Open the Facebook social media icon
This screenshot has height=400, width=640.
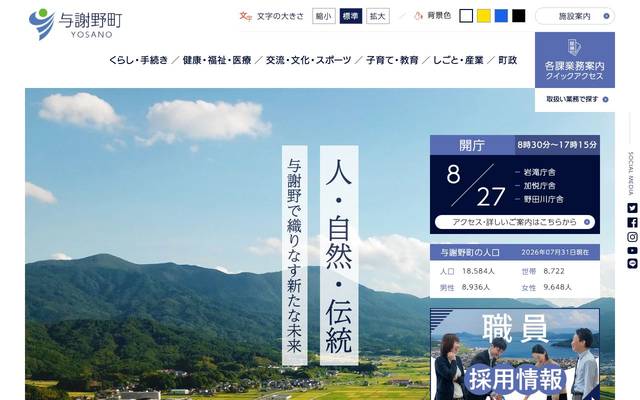(x=632, y=222)
